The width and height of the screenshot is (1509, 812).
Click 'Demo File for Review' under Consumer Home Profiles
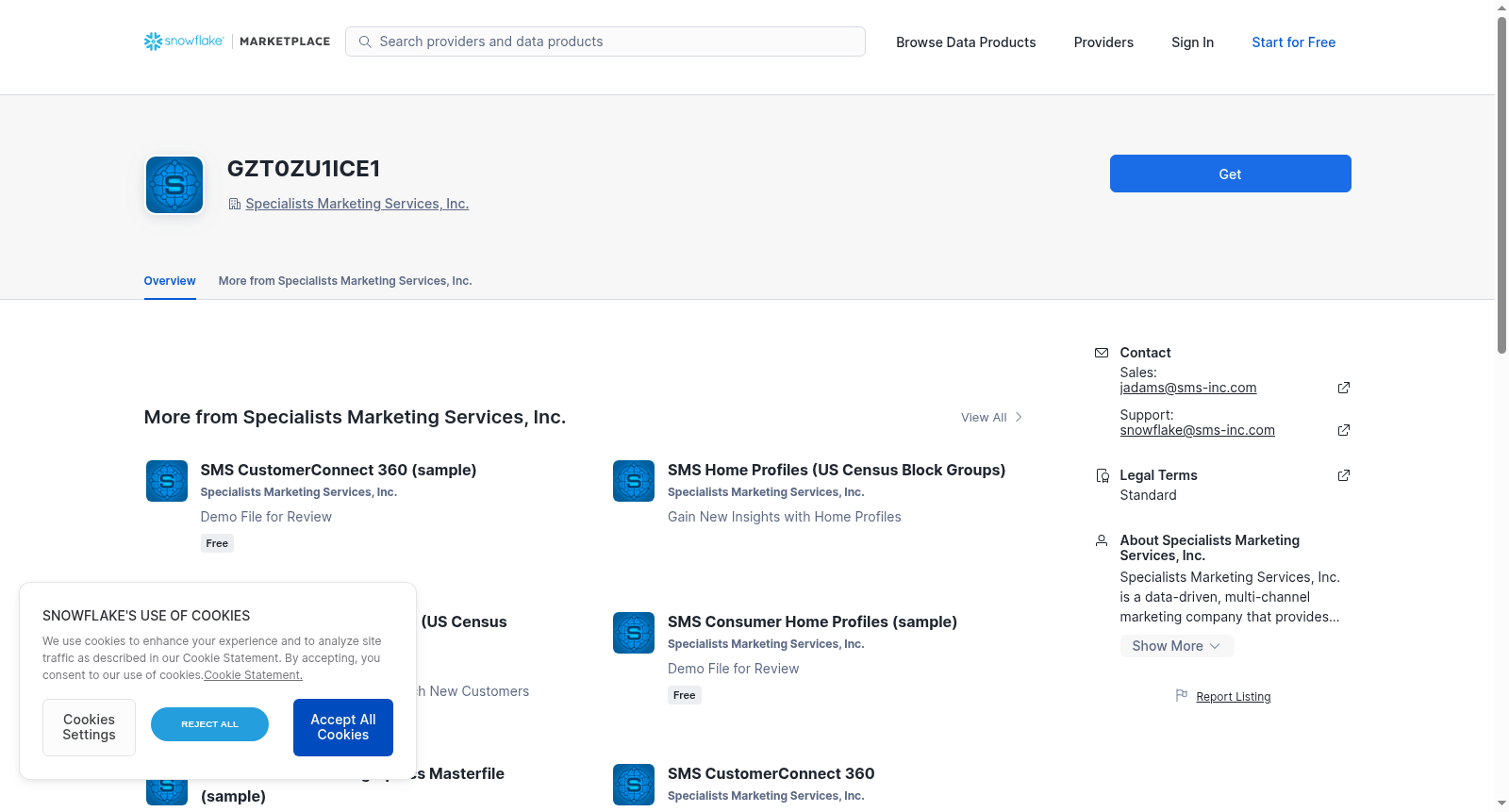point(734,669)
